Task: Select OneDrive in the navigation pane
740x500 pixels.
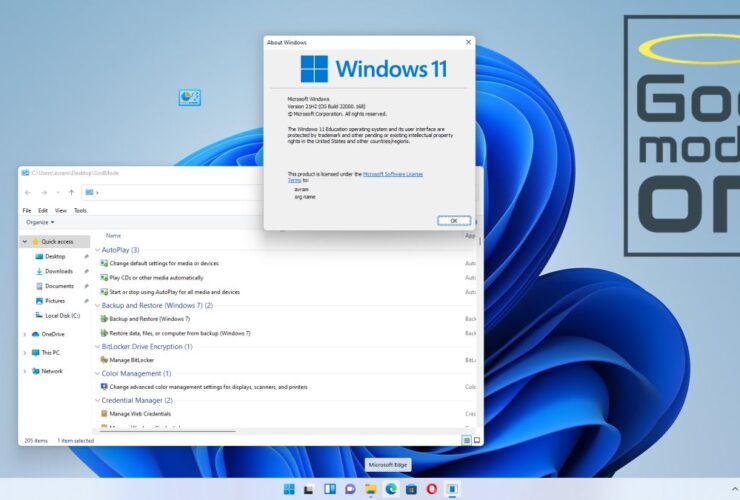Action: point(52,334)
